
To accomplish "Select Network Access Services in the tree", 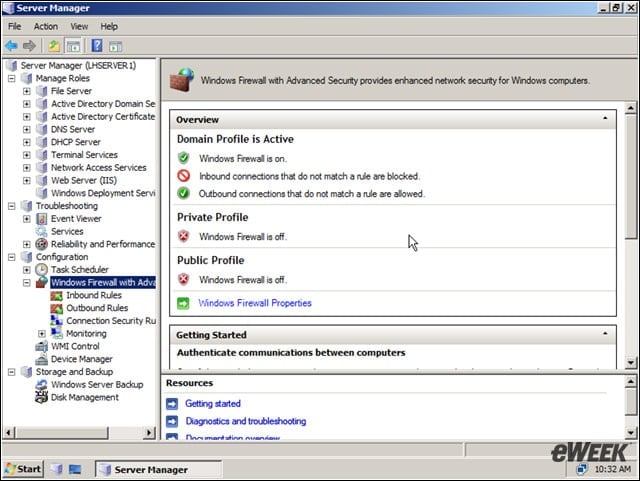I will (98, 167).
